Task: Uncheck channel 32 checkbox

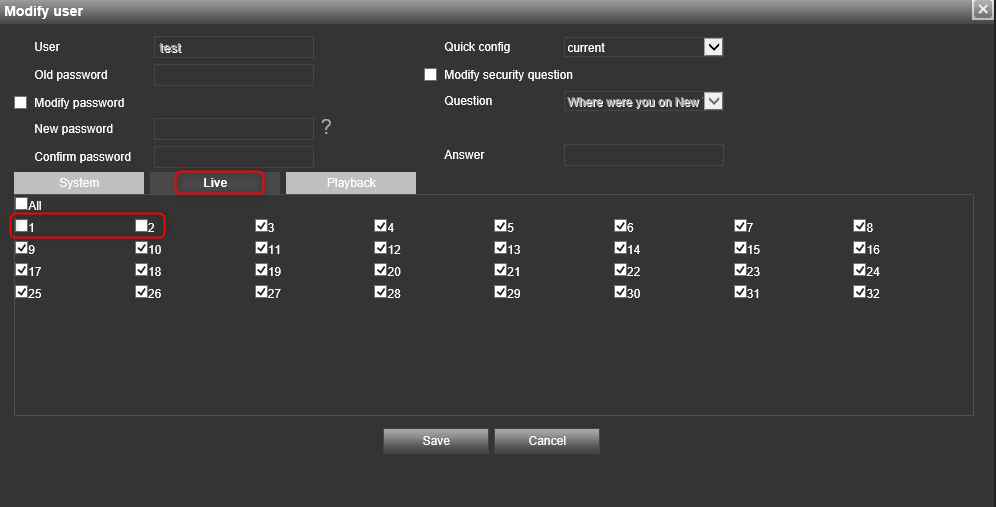Action: [859, 292]
